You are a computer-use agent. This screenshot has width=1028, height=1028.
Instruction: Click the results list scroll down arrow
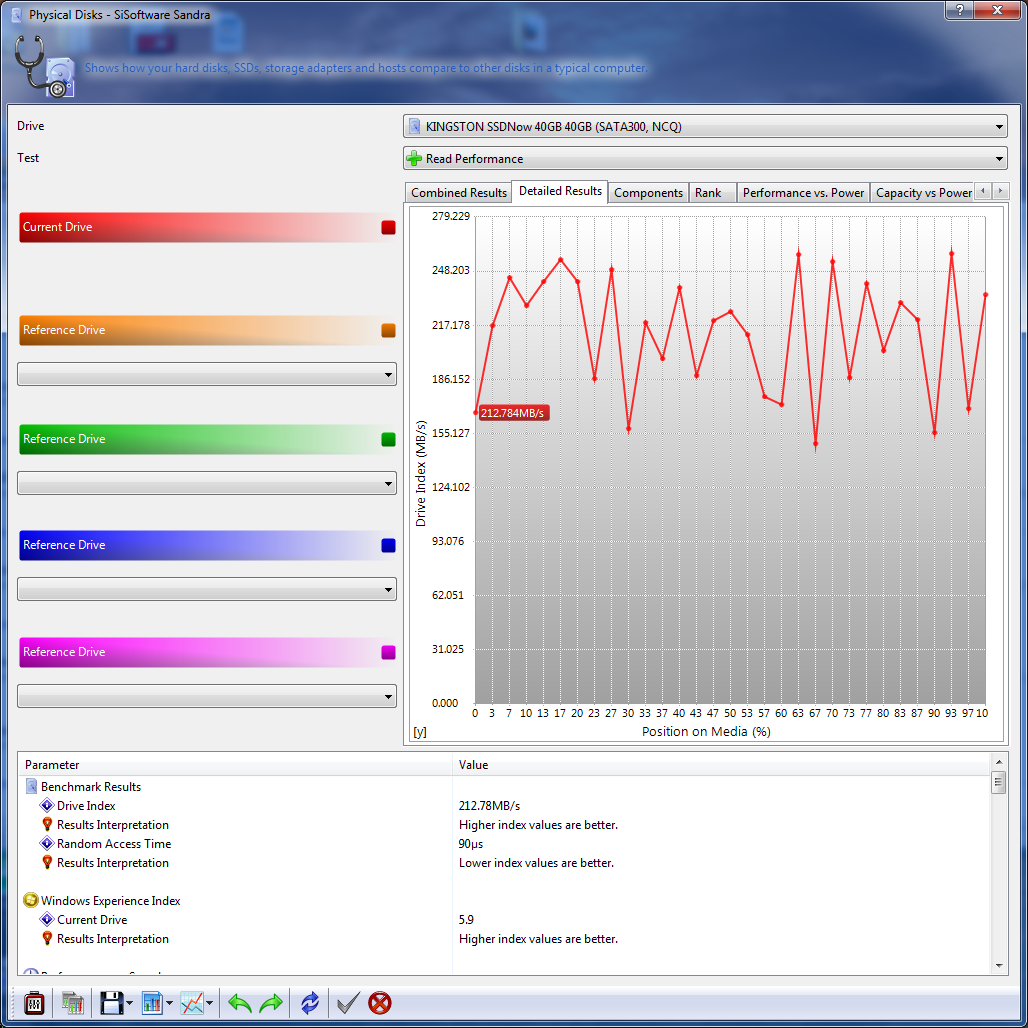(998, 966)
